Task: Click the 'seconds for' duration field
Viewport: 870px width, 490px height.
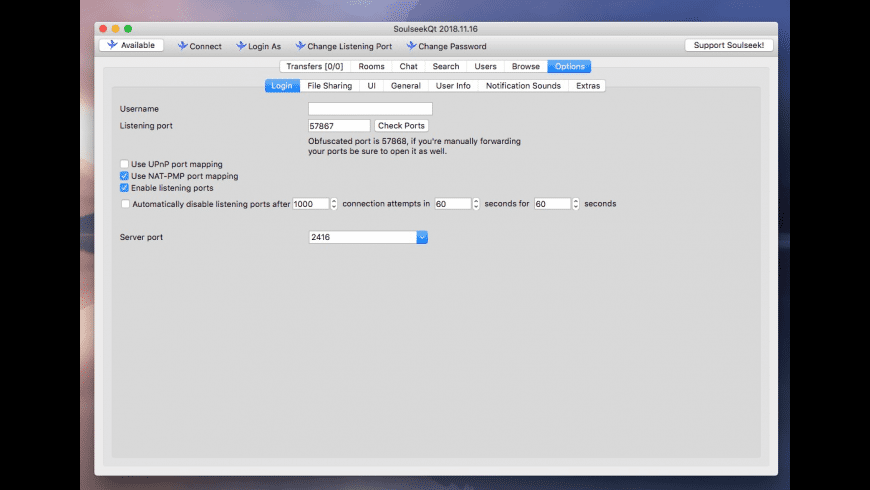Action: (552, 204)
